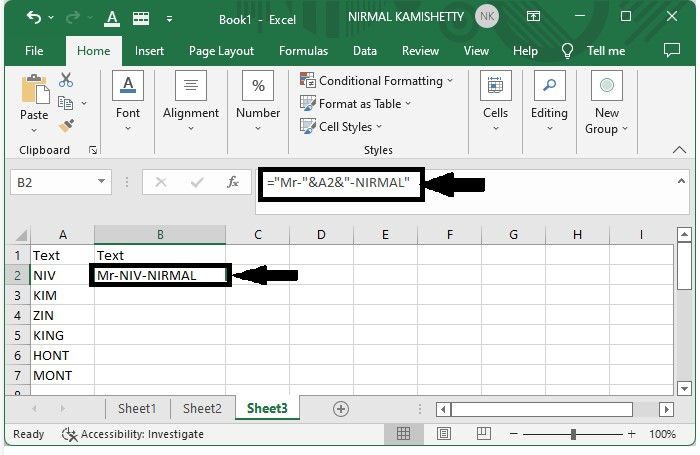Click the formula bar text field

point(473,191)
